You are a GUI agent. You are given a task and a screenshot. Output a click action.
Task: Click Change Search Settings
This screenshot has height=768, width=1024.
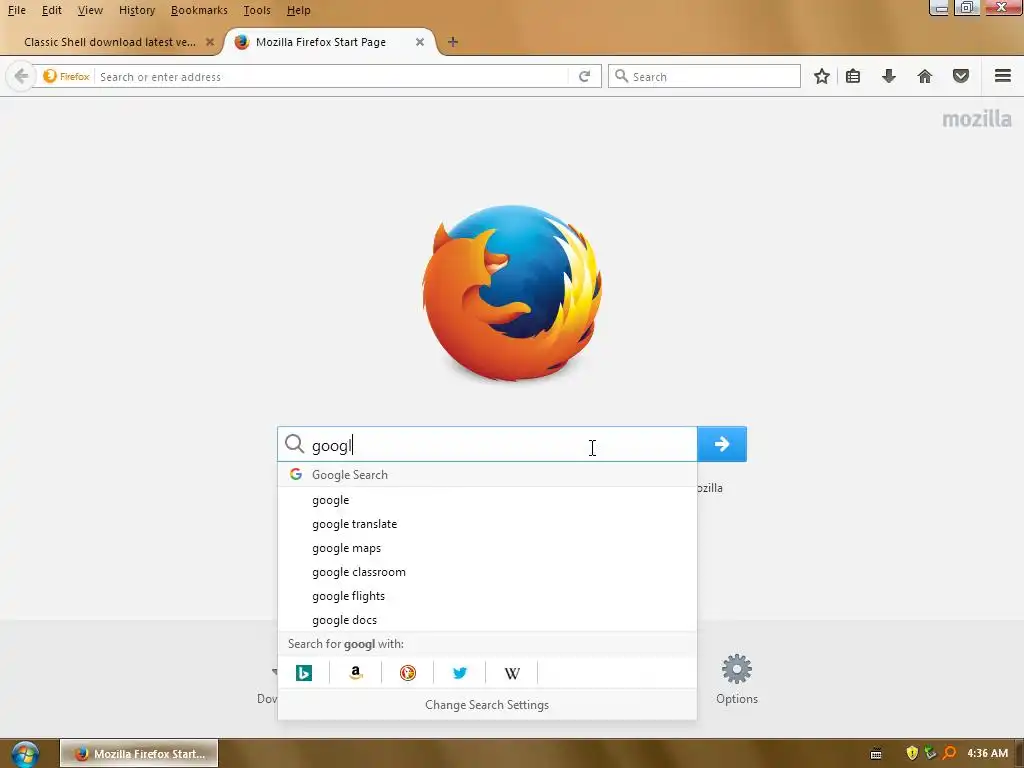click(487, 705)
